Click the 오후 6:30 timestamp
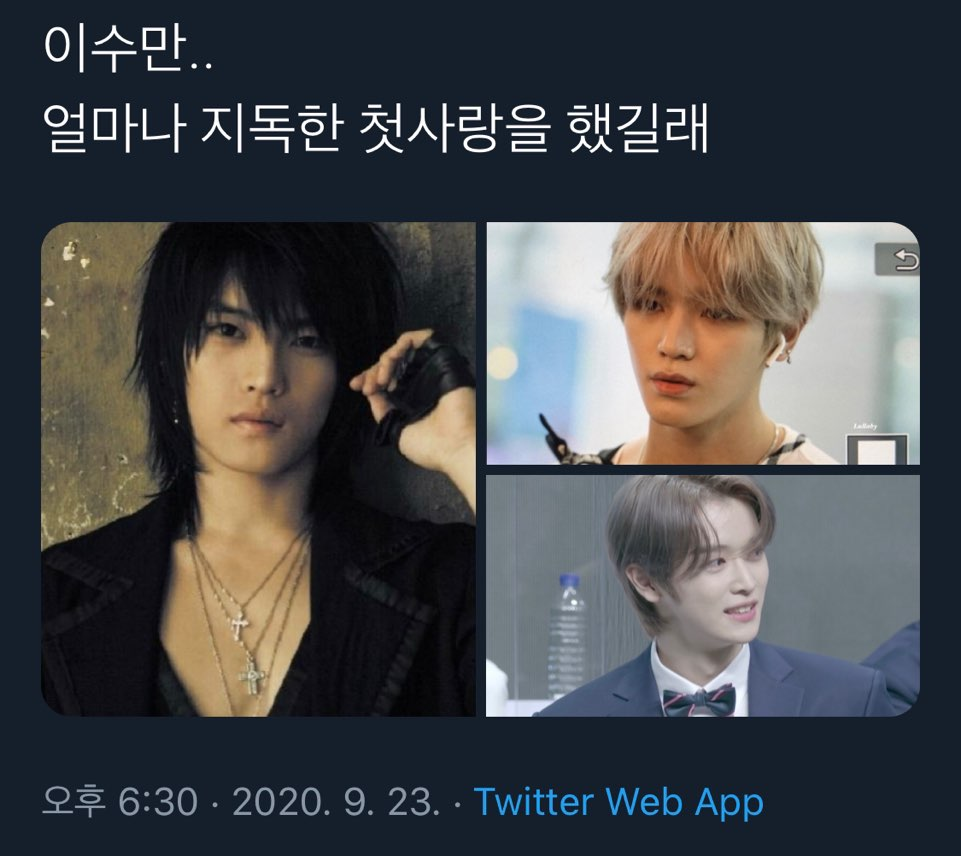 coord(120,801)
